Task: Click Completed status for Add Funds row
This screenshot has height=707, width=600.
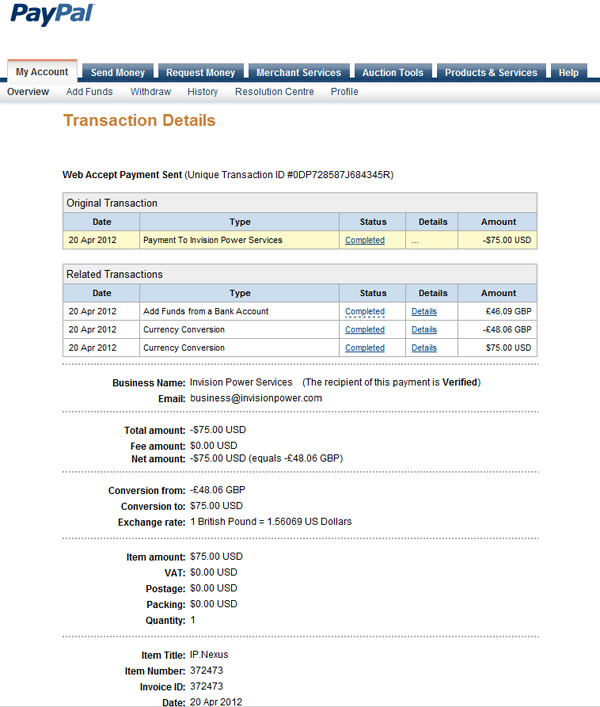Action: point(365,312)
